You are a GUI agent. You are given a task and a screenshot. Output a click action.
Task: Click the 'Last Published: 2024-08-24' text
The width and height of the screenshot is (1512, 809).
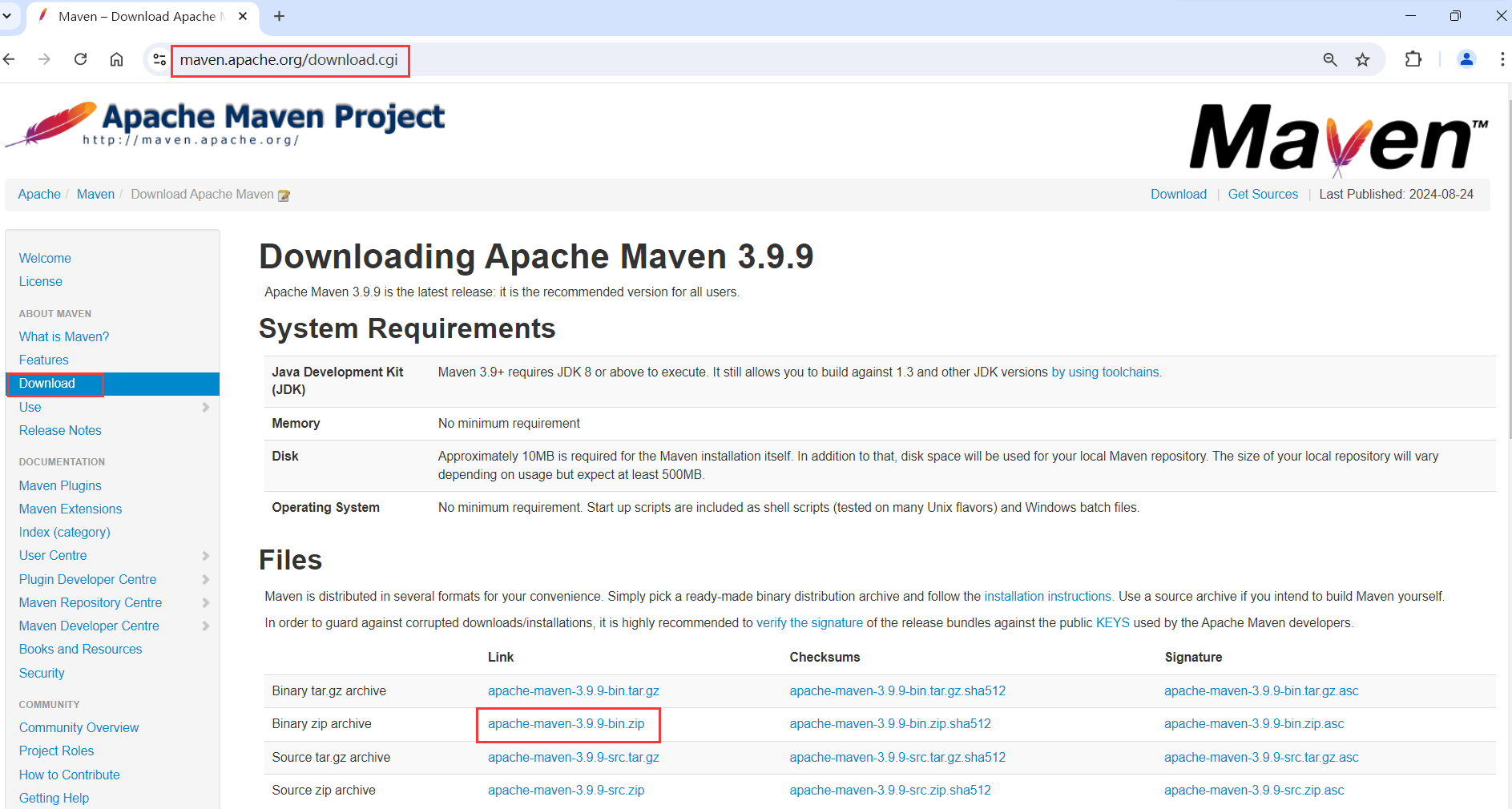coord(1396,195)
